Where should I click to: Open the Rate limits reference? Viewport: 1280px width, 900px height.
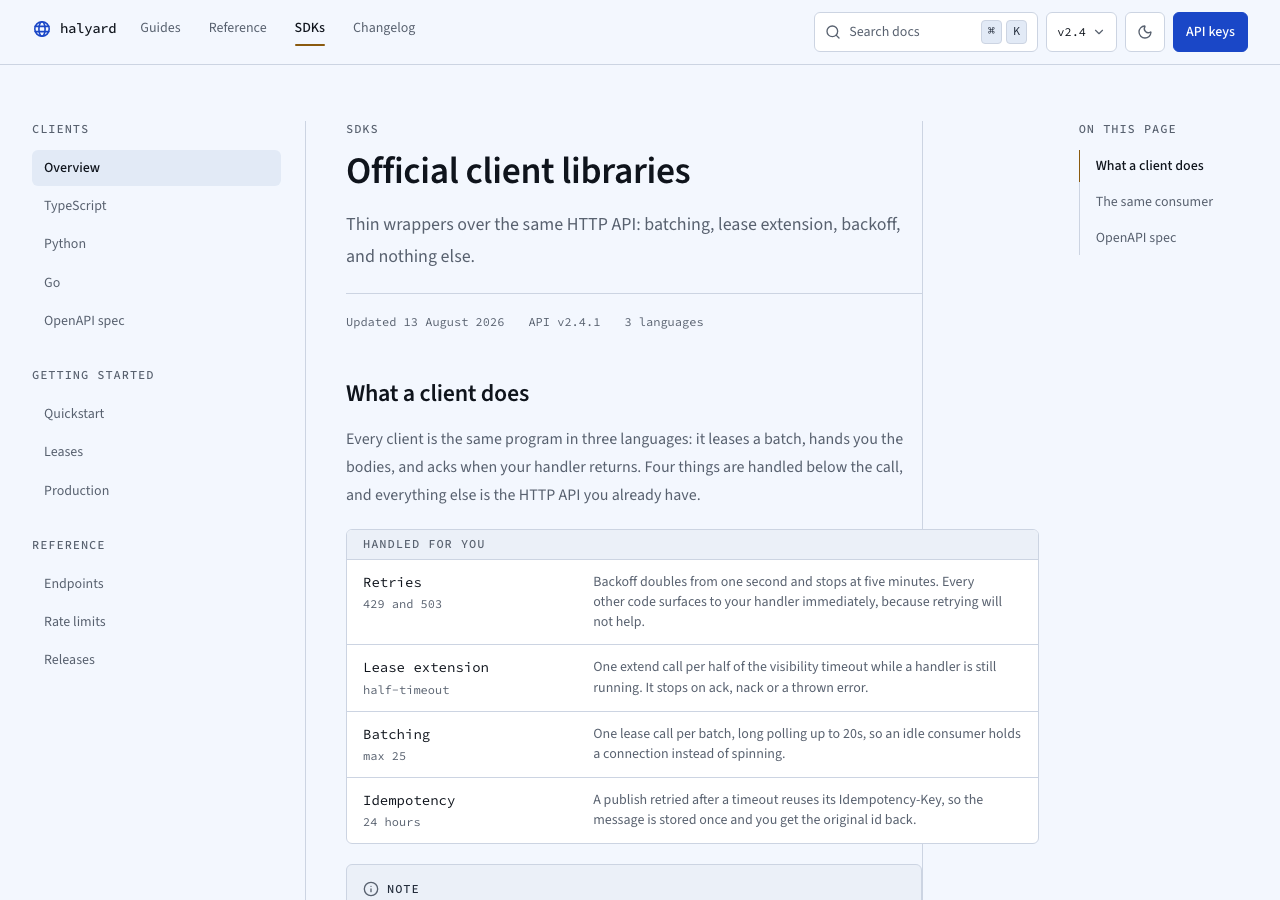(156, 622)
